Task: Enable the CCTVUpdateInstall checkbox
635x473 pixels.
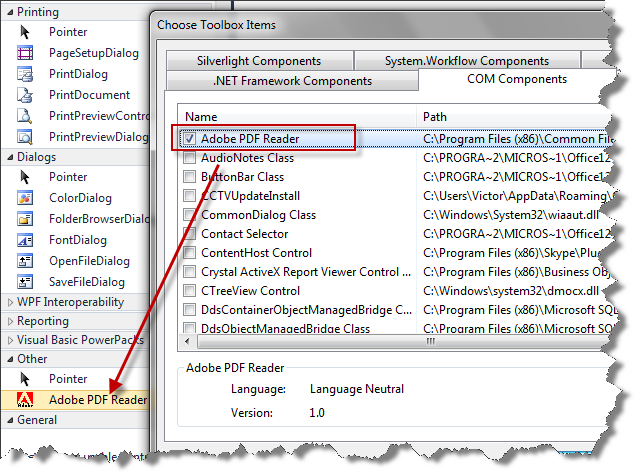Action: 189,196
